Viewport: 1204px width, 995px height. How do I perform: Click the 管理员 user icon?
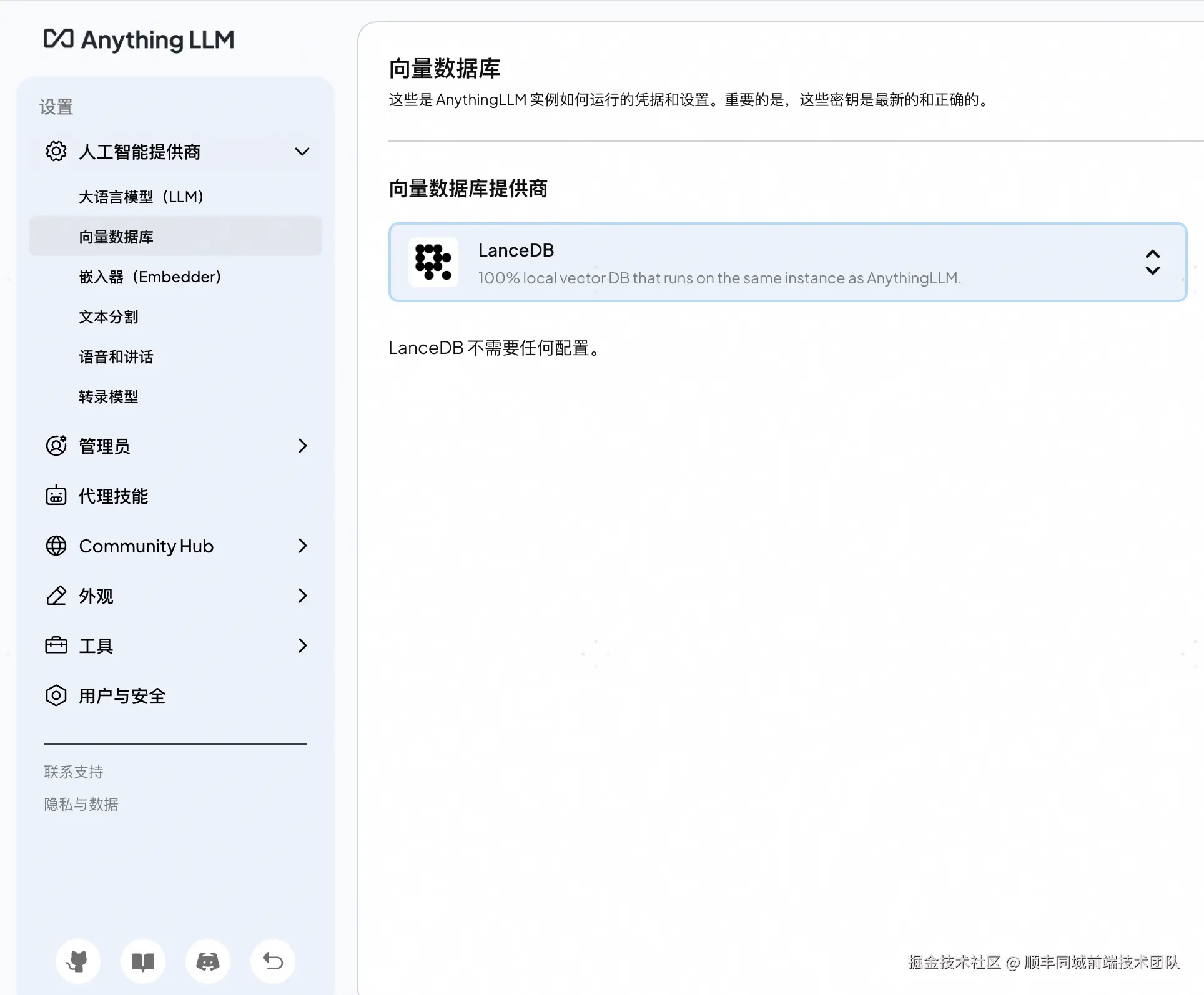click(x=56, y=446)
